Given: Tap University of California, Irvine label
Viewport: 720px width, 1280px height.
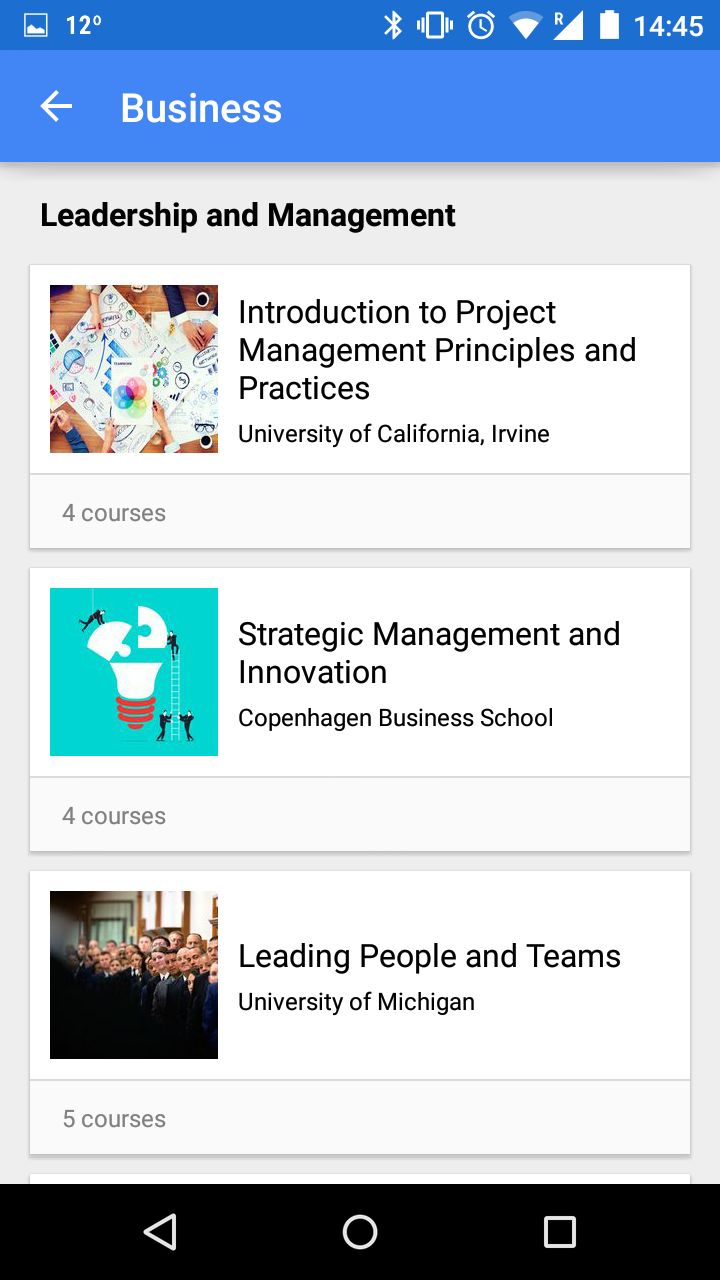Looking at the screenshot, I should click(394, 434).
